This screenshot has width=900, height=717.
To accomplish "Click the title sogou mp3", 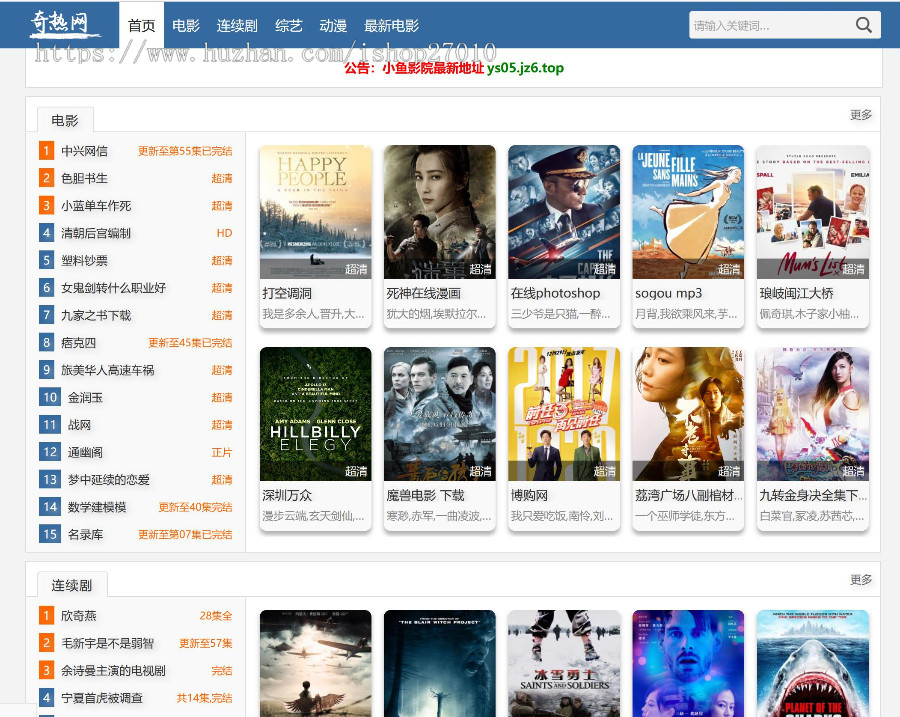I will (x=669, y=293).
